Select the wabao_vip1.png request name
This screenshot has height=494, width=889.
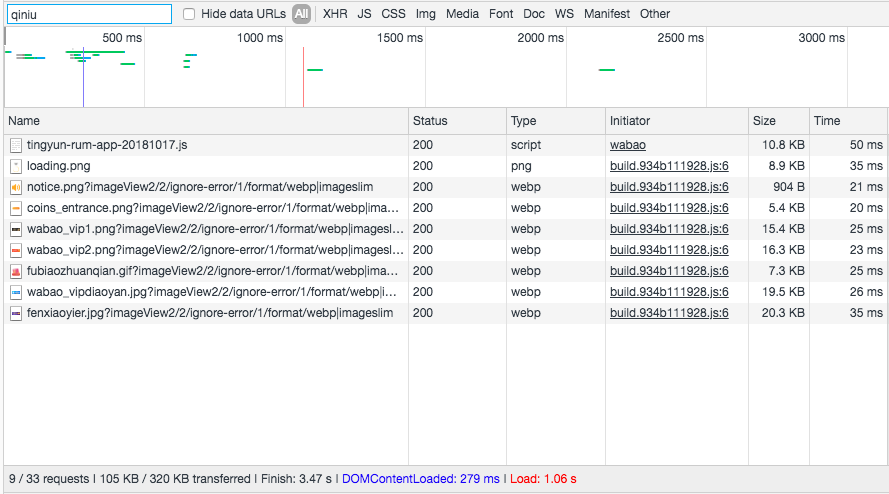click(x=215, y=229)
